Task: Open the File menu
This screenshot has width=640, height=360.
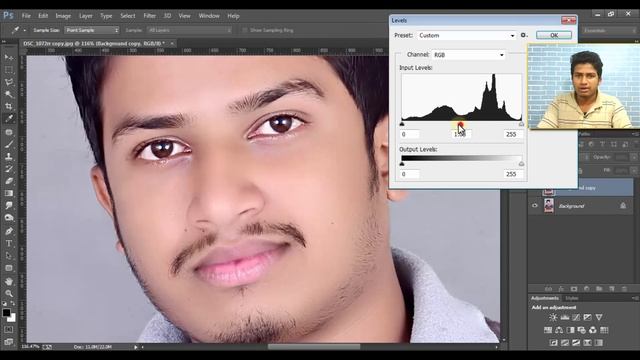Action: pos(26,16)
